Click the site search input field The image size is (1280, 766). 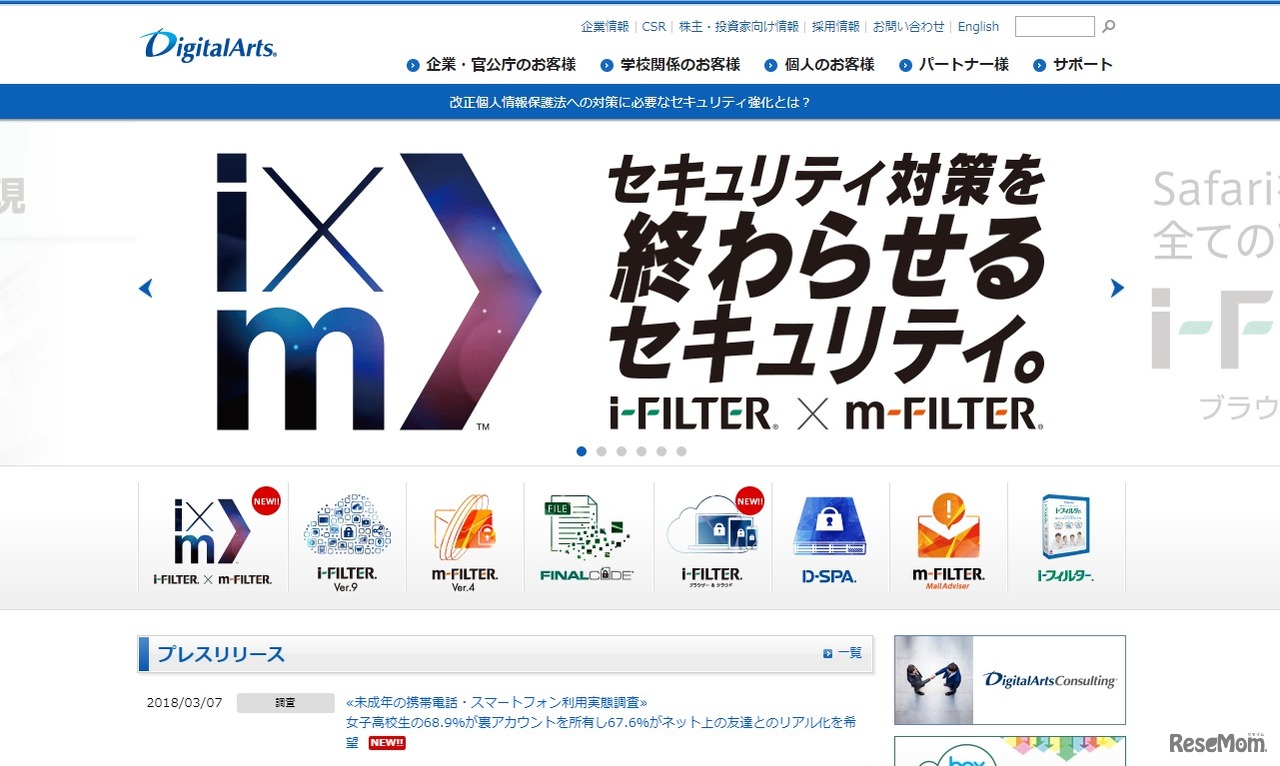[1055, 27]
